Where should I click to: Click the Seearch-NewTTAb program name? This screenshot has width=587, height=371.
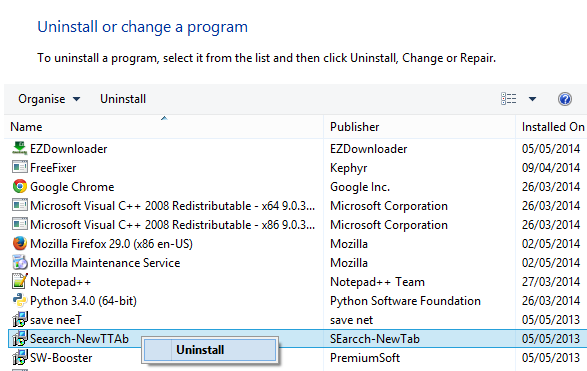pos(79,339)
